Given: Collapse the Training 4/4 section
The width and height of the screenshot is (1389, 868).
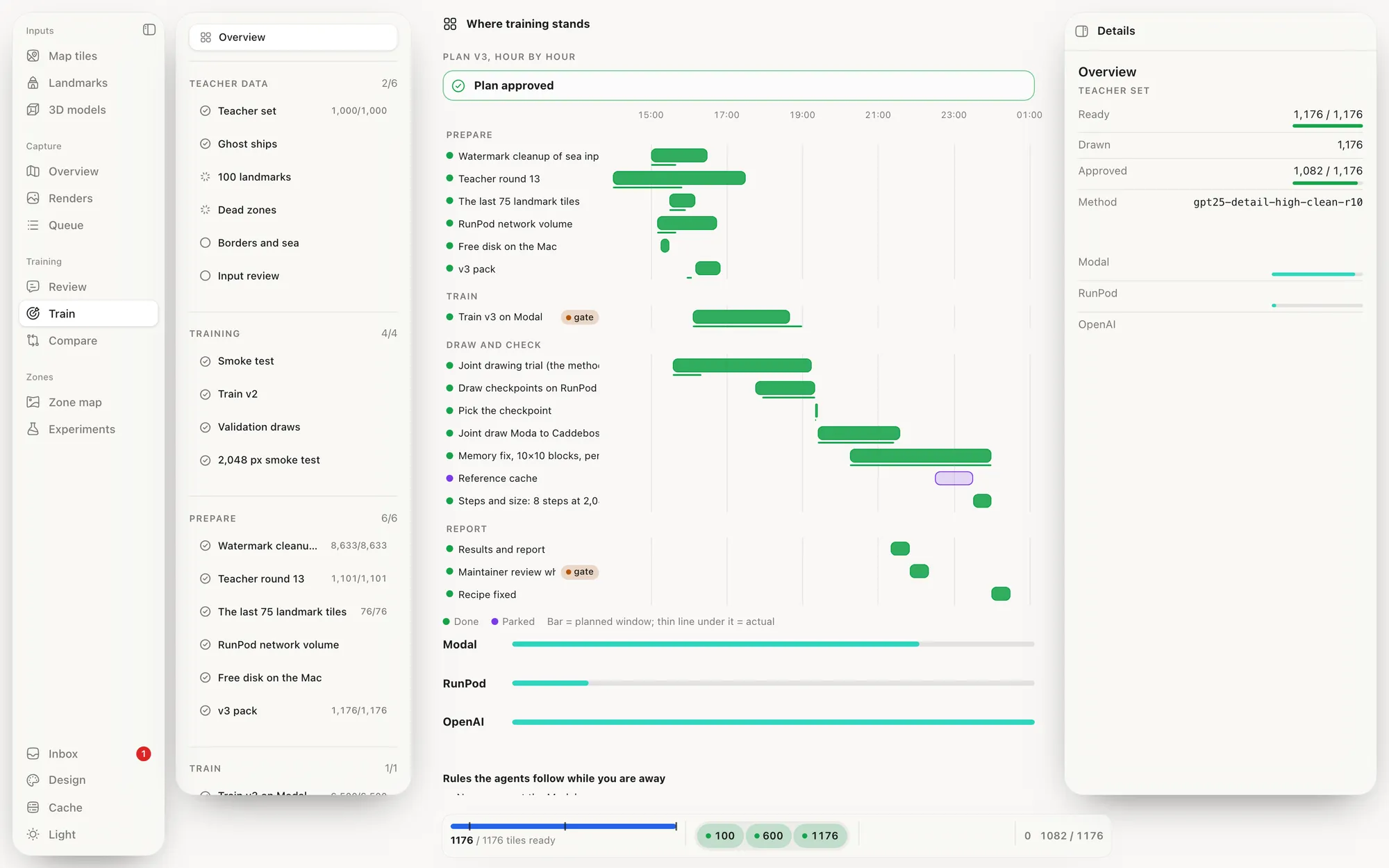Looking at the screenshot, I should tap(293, 333).
